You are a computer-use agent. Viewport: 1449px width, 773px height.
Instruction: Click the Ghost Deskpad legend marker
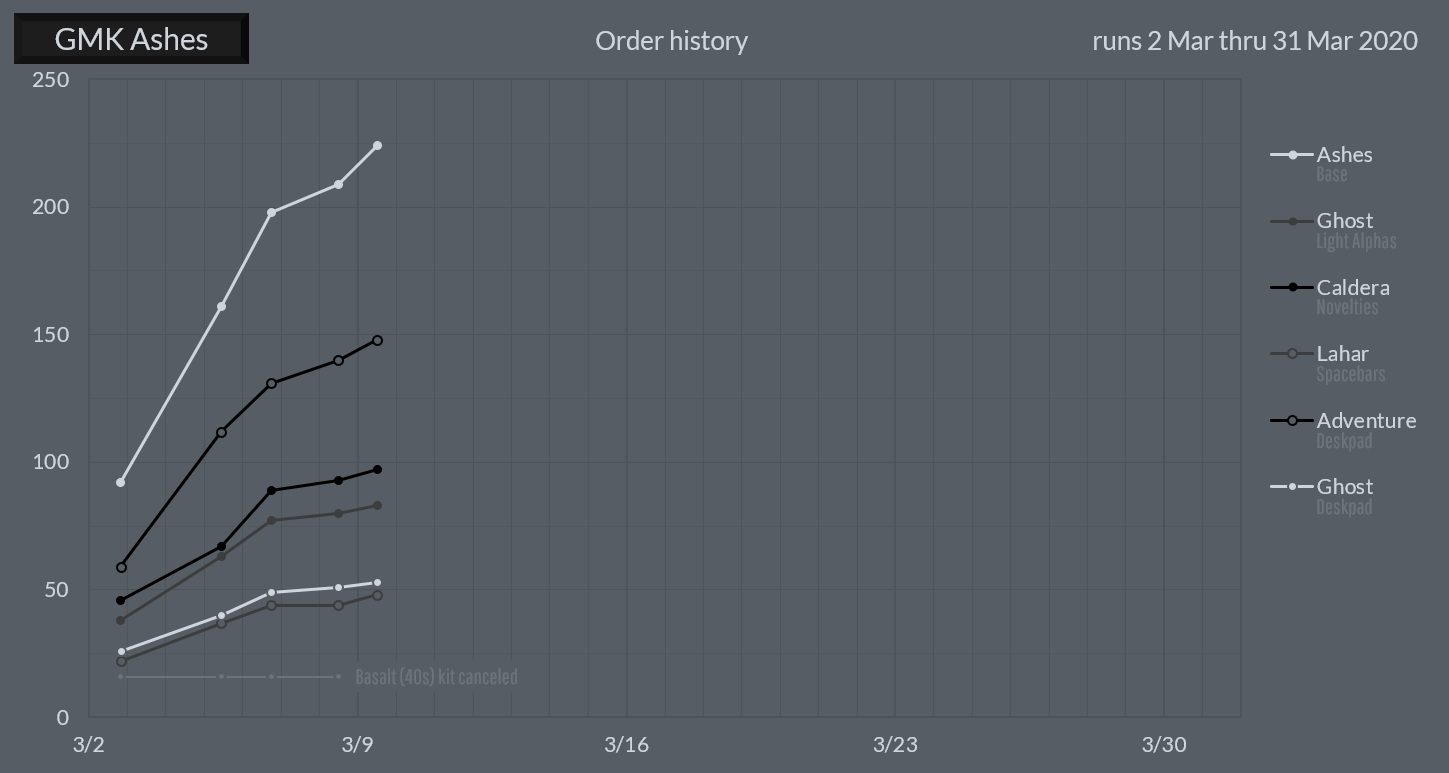click(1292, 487)
